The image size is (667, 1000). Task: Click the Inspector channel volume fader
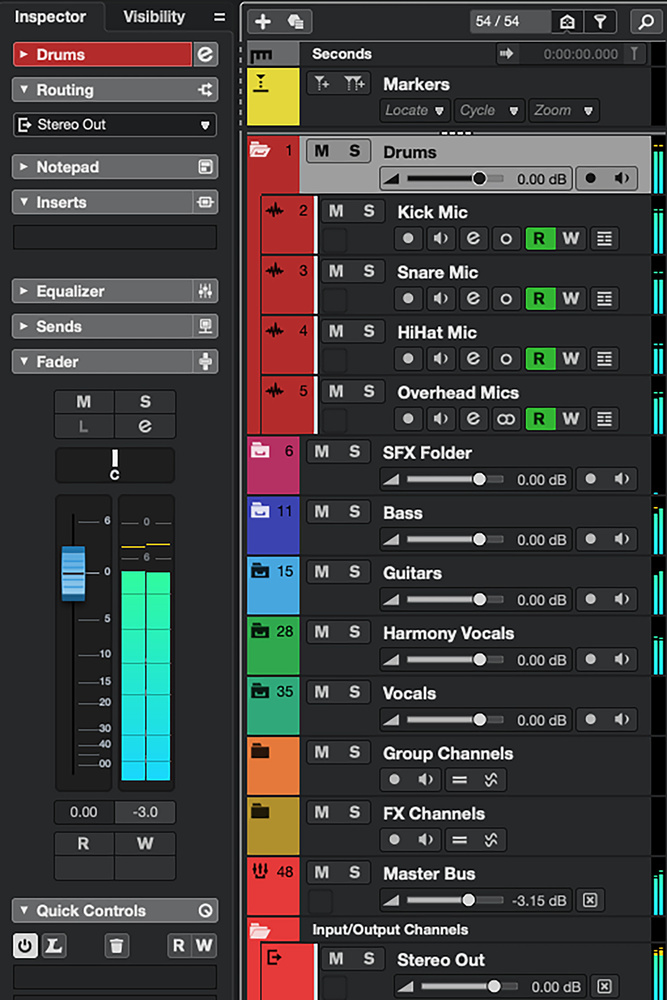tap(73, 573)
